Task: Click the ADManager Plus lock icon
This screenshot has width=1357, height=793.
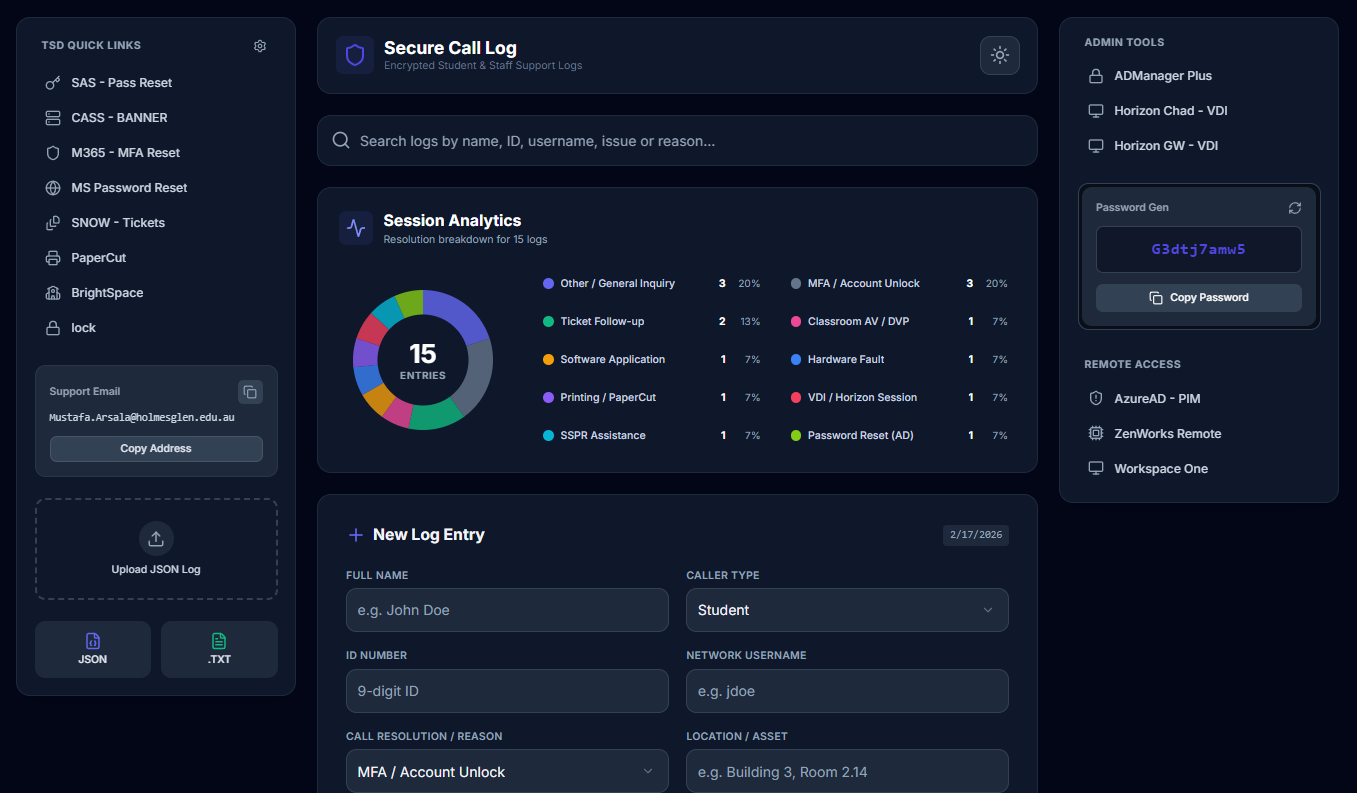Action: click(1096, 75)
